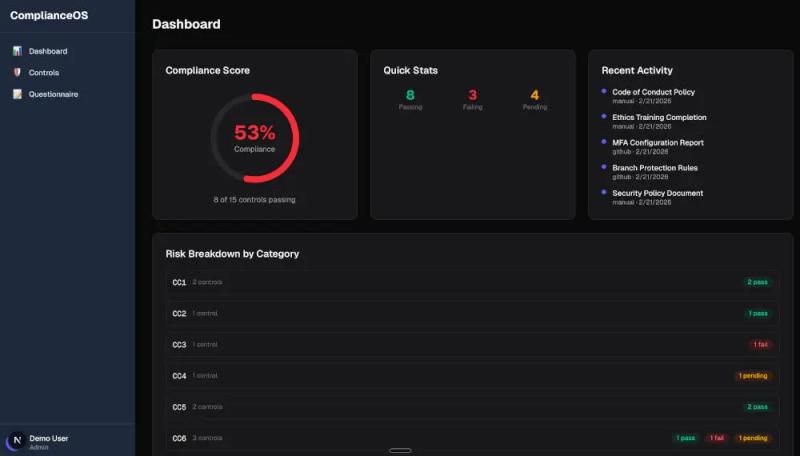Image resolution: width=800 pixels, height=456 pixels.
Task: Select the CC2 category row
Action: 472,313
